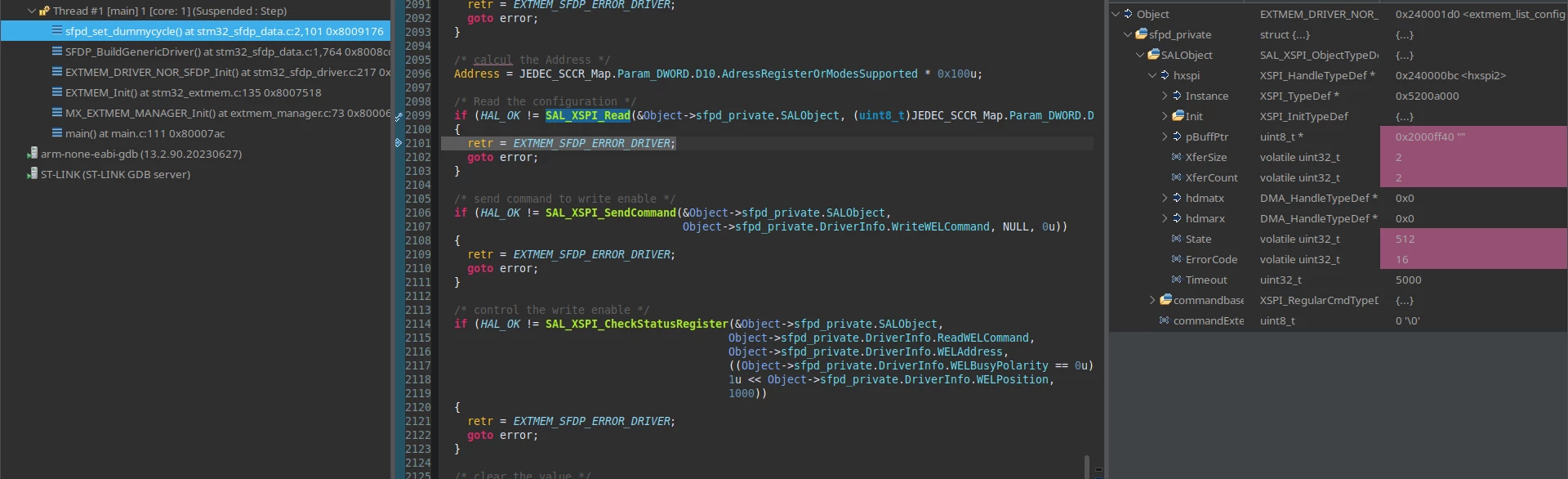Expand the pBuffPtr variable node
Screen dimensions: 1568x479
tap(1165, 137)
